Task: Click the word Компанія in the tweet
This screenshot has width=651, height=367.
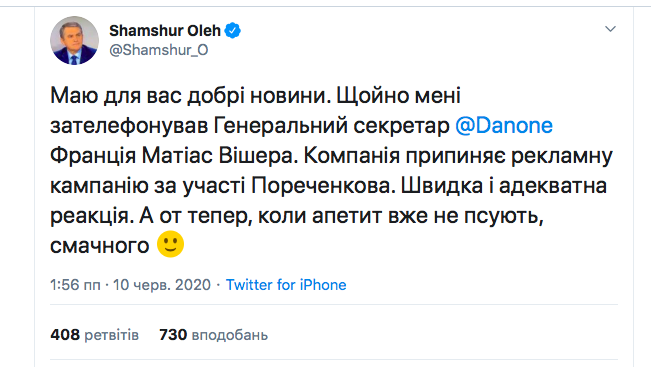Action: (352, 156)
